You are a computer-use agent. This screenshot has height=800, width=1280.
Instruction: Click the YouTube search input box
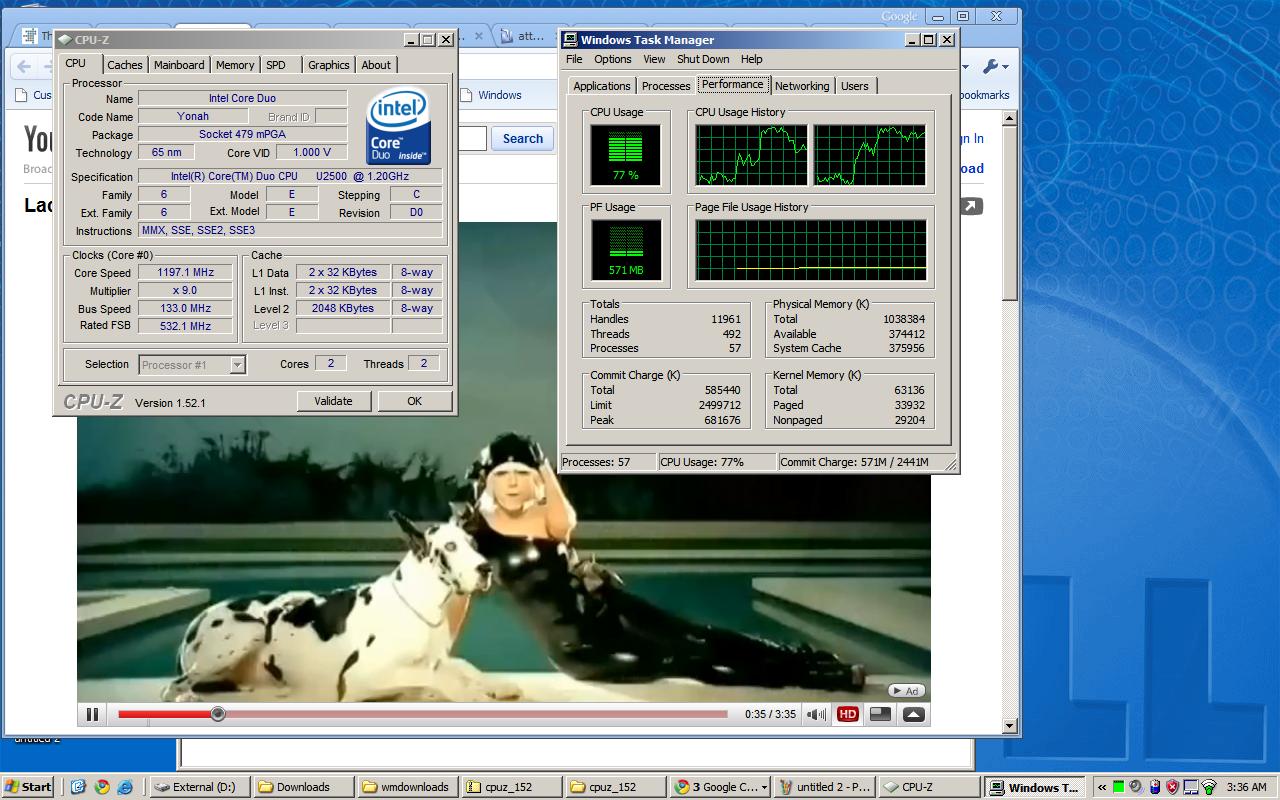471,139
